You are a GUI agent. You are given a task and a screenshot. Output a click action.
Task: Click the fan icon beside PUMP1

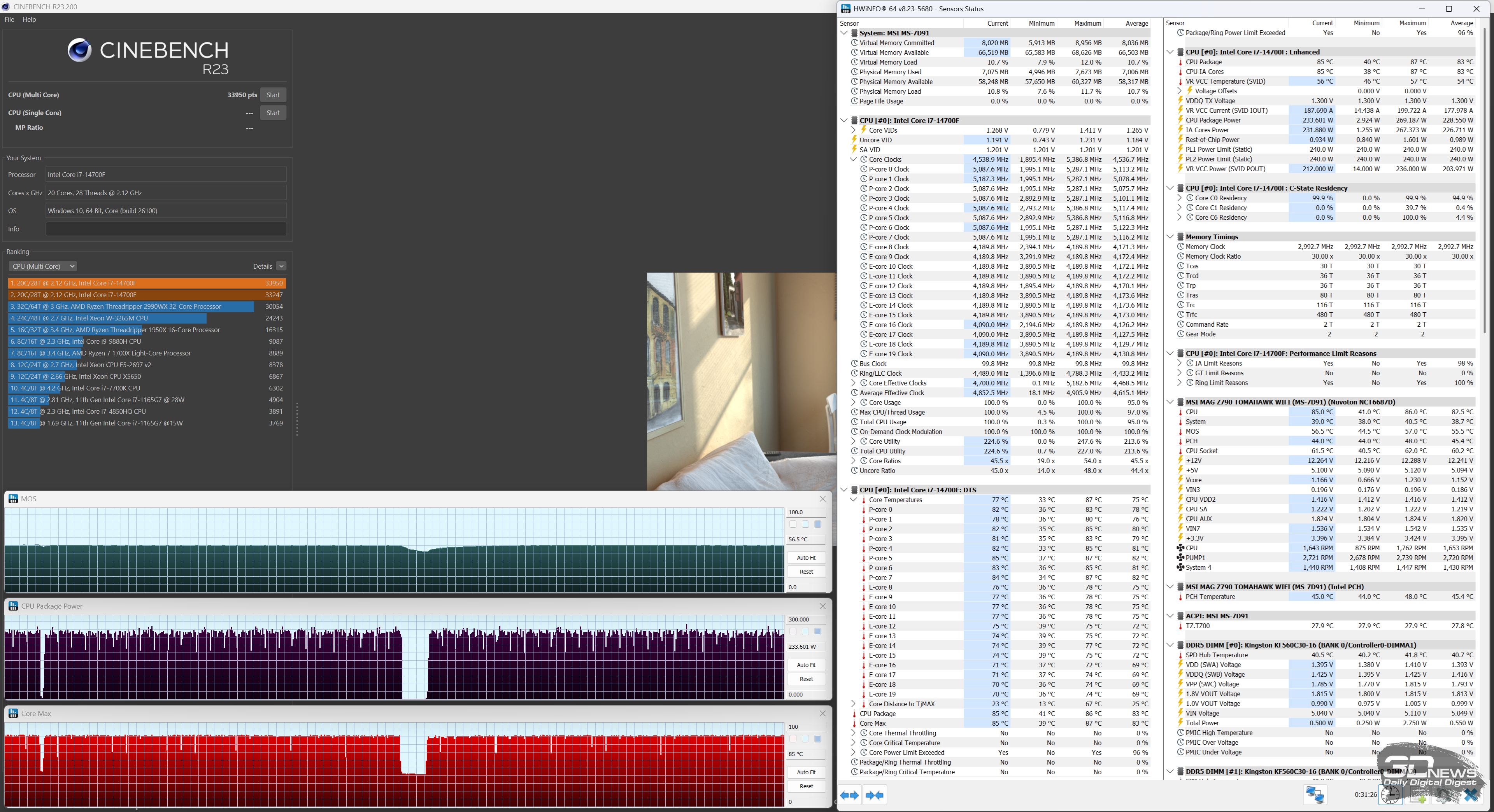coord(1180,558)
